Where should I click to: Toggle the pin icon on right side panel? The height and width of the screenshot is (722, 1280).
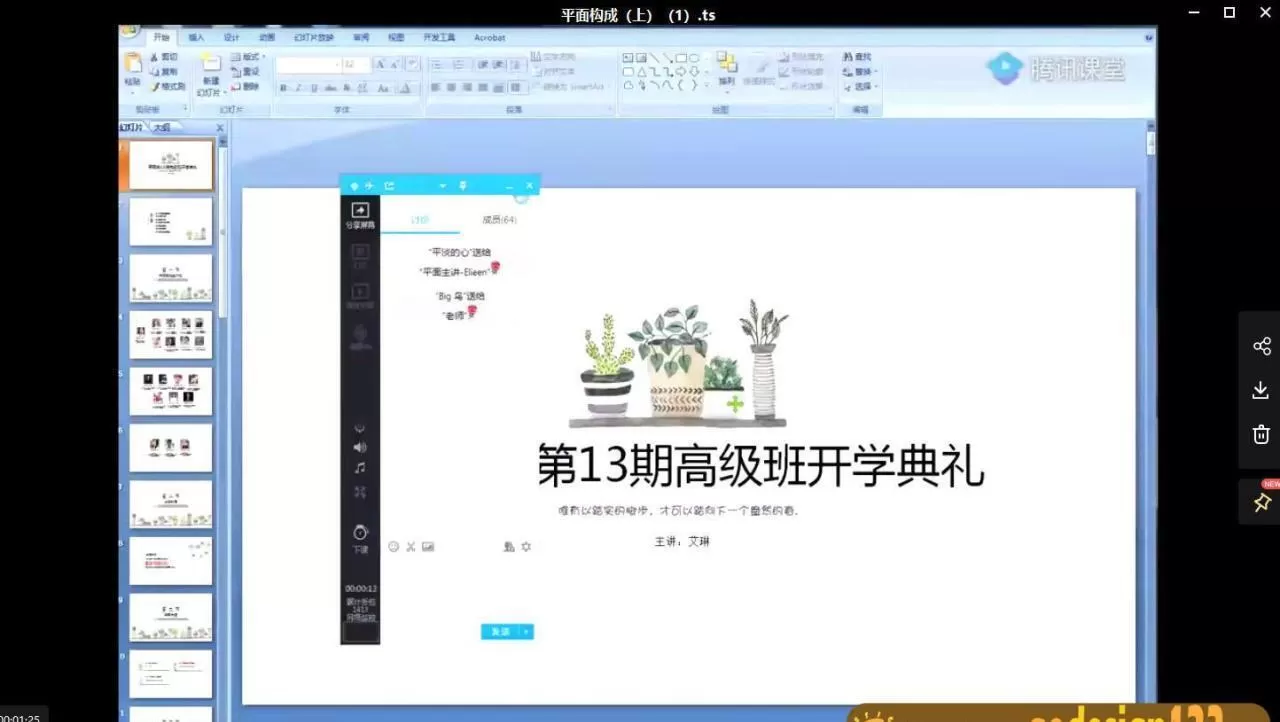pyautogui.click(x=1261, y=502)
